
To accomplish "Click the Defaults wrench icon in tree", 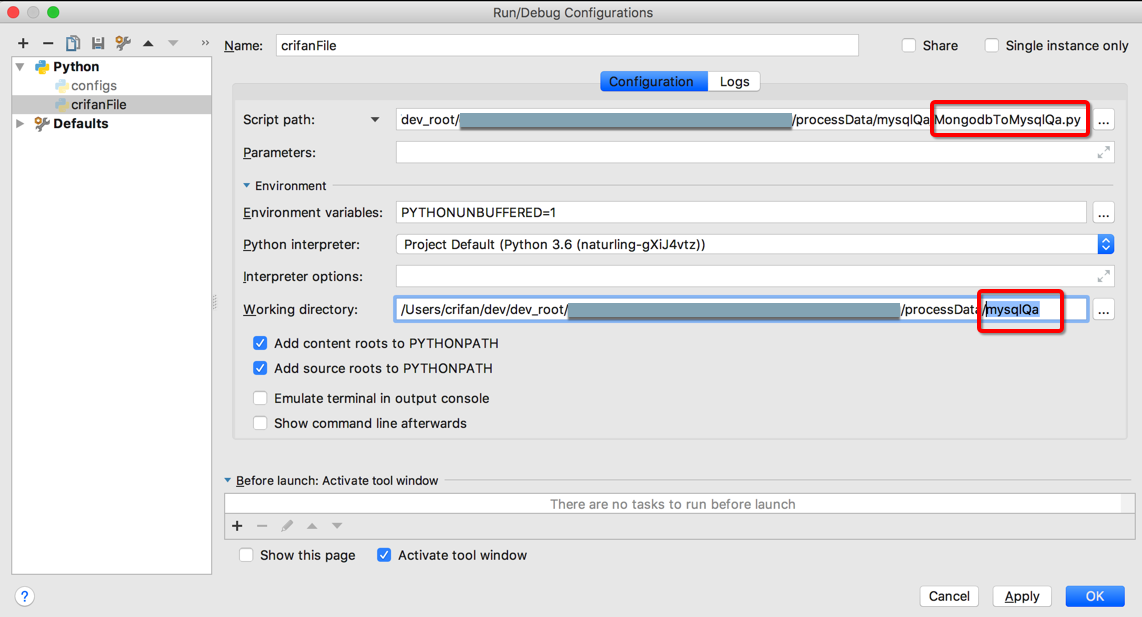I will 42,123.
